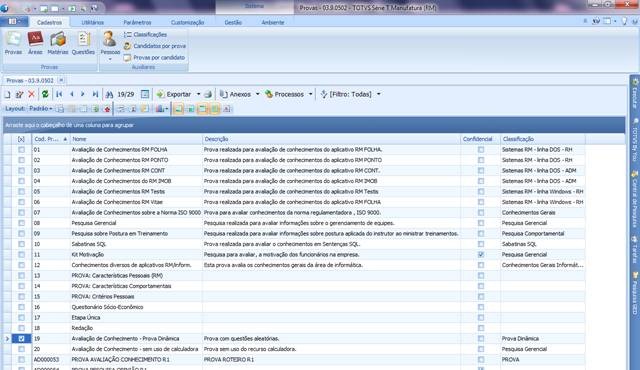The width and height of the screenshot is (640, 370).
Task: Switch to the Customização ribbon tab
Action: pyautogui.click(x=187, y=22)
